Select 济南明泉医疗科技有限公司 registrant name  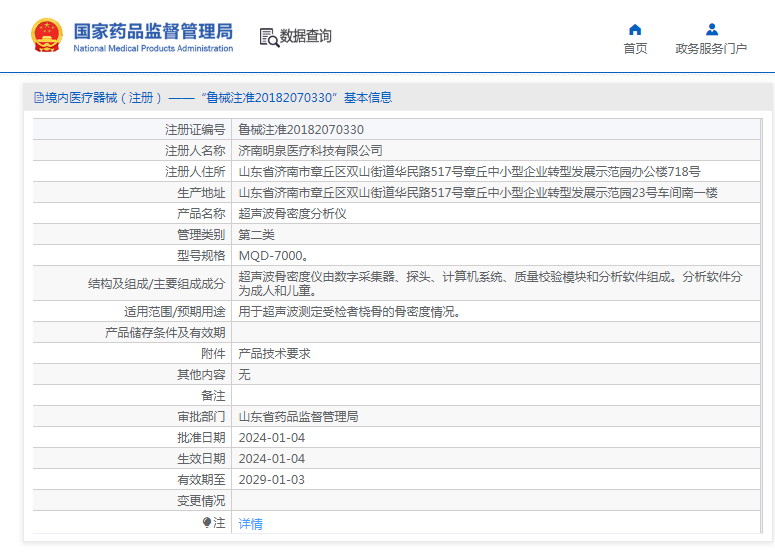310,151
